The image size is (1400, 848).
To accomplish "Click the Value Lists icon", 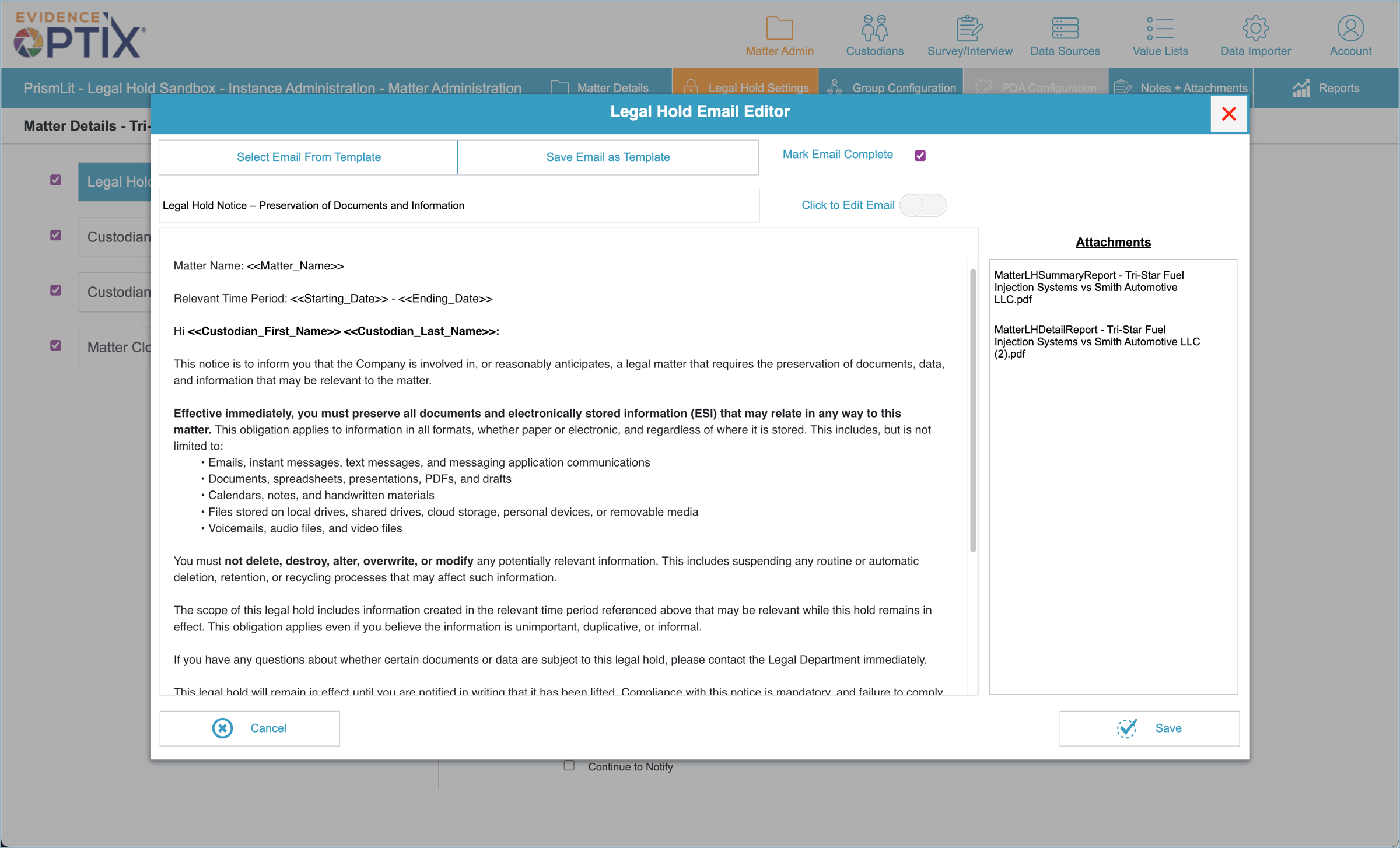I will pos(1160,28).
